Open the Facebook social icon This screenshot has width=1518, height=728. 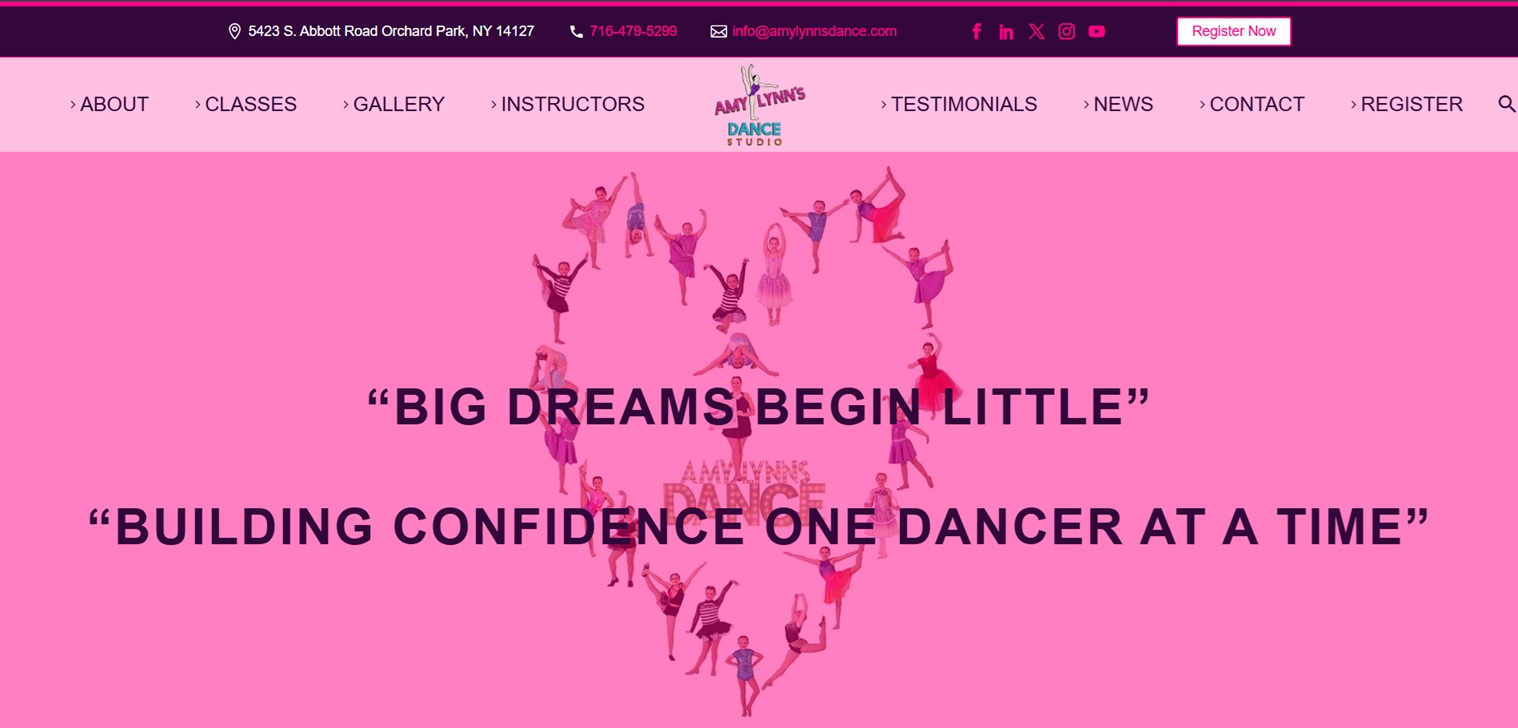point(977,31)
